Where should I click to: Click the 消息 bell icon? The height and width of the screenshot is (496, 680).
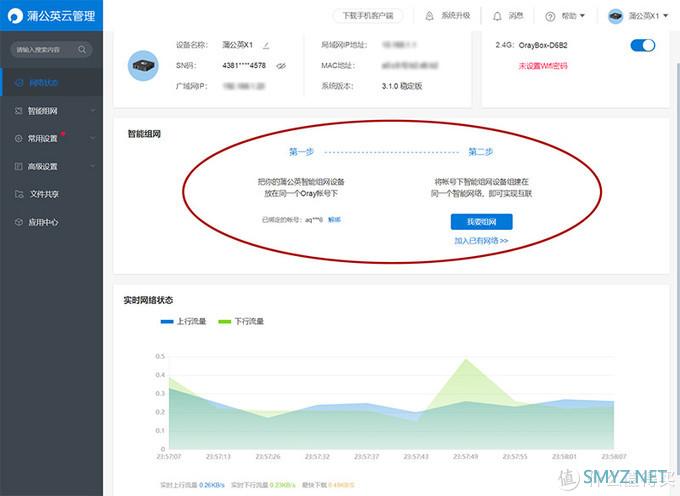pyautogui.click(x=497, y=16)
